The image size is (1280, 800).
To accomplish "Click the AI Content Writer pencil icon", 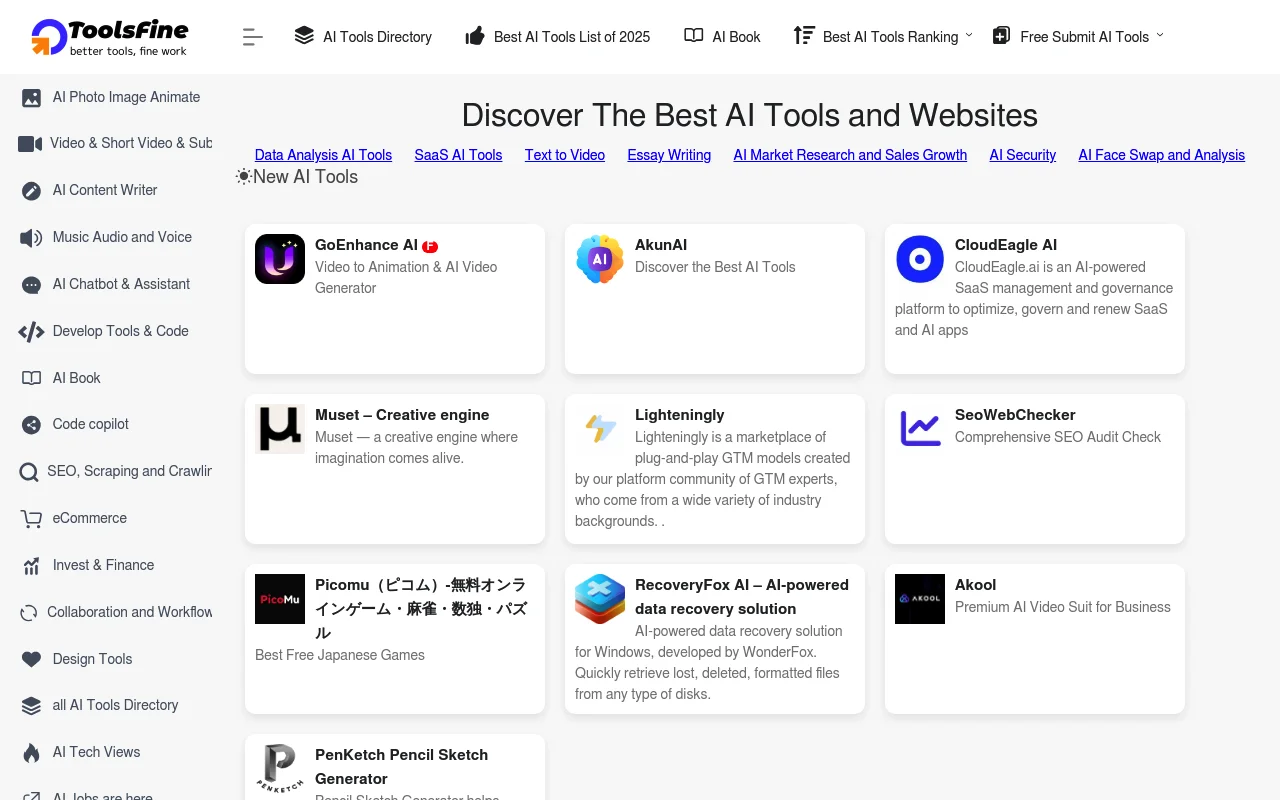I will click(29, 190).
